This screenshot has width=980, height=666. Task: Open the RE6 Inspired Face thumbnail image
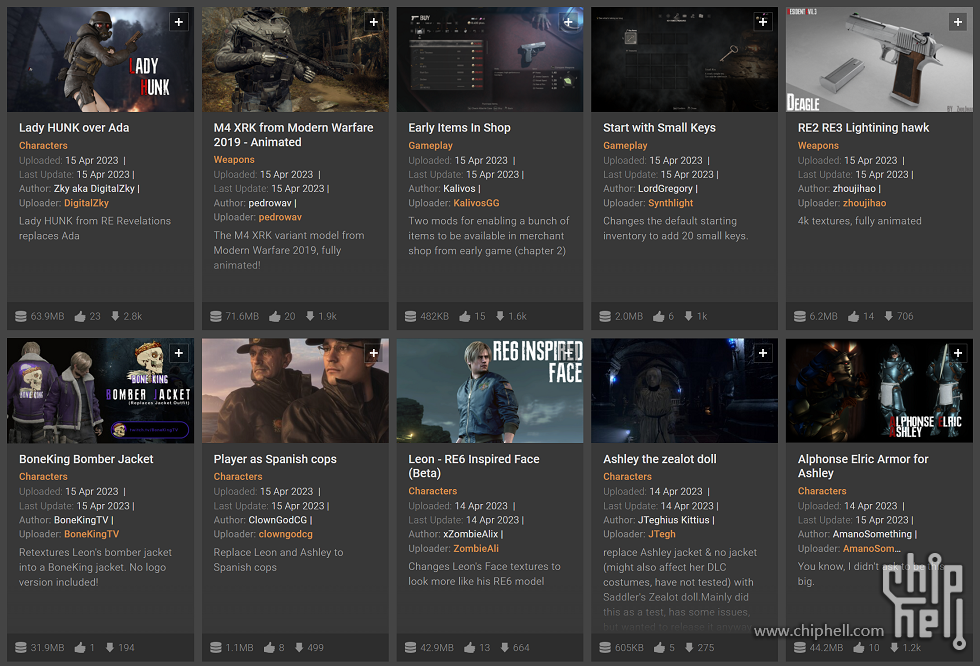pyautogui.click(x=490, y=391)
